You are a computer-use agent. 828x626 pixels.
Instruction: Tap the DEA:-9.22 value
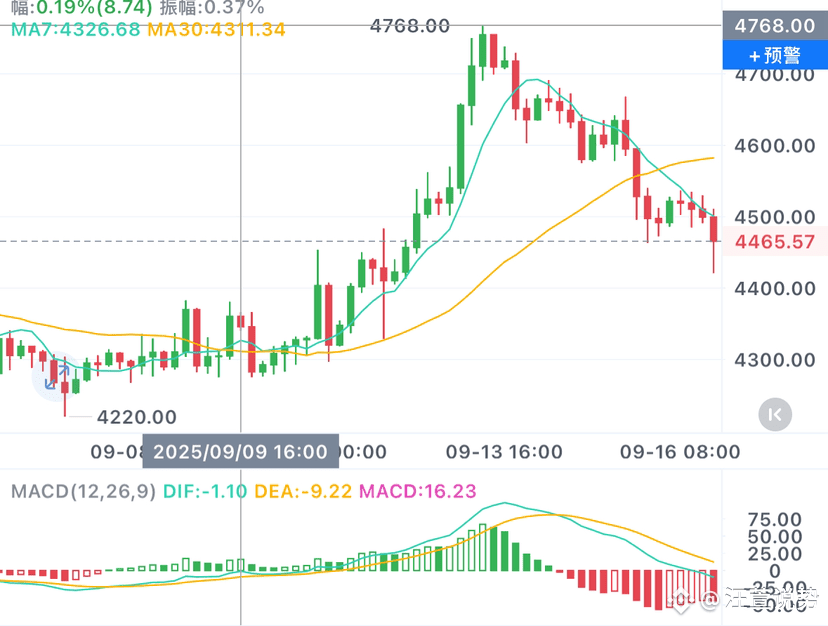303,492
